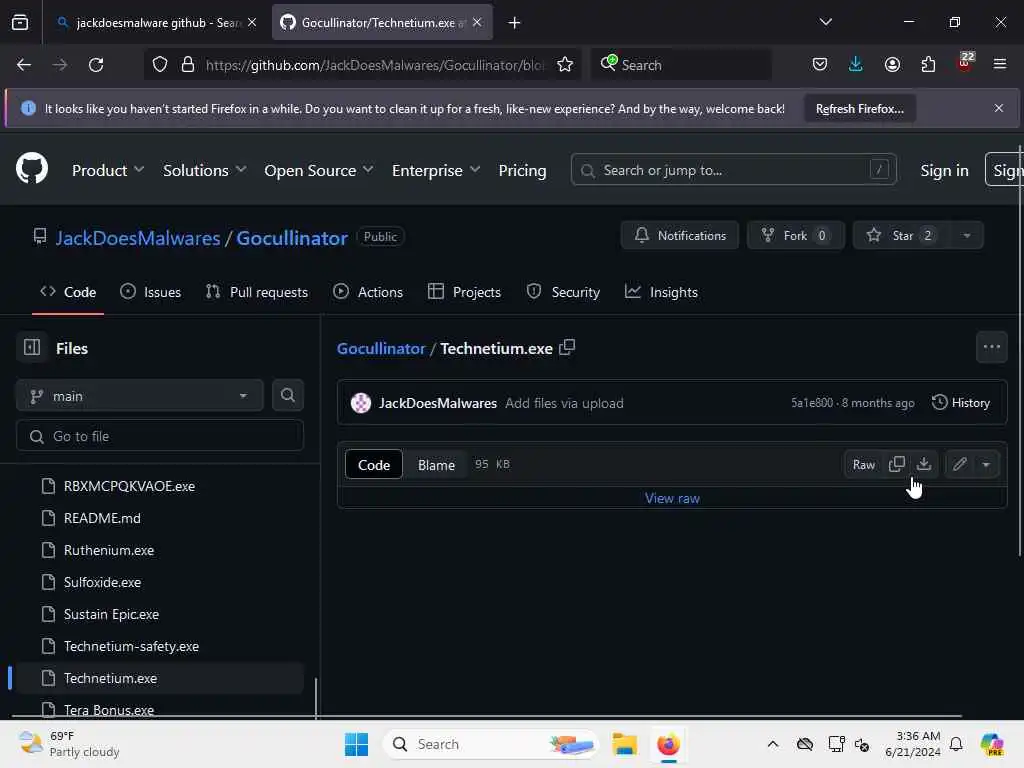Expand the Enterprise menu
The height and width of the screenshot is (768, 1024).
click(x=436, y=170)
